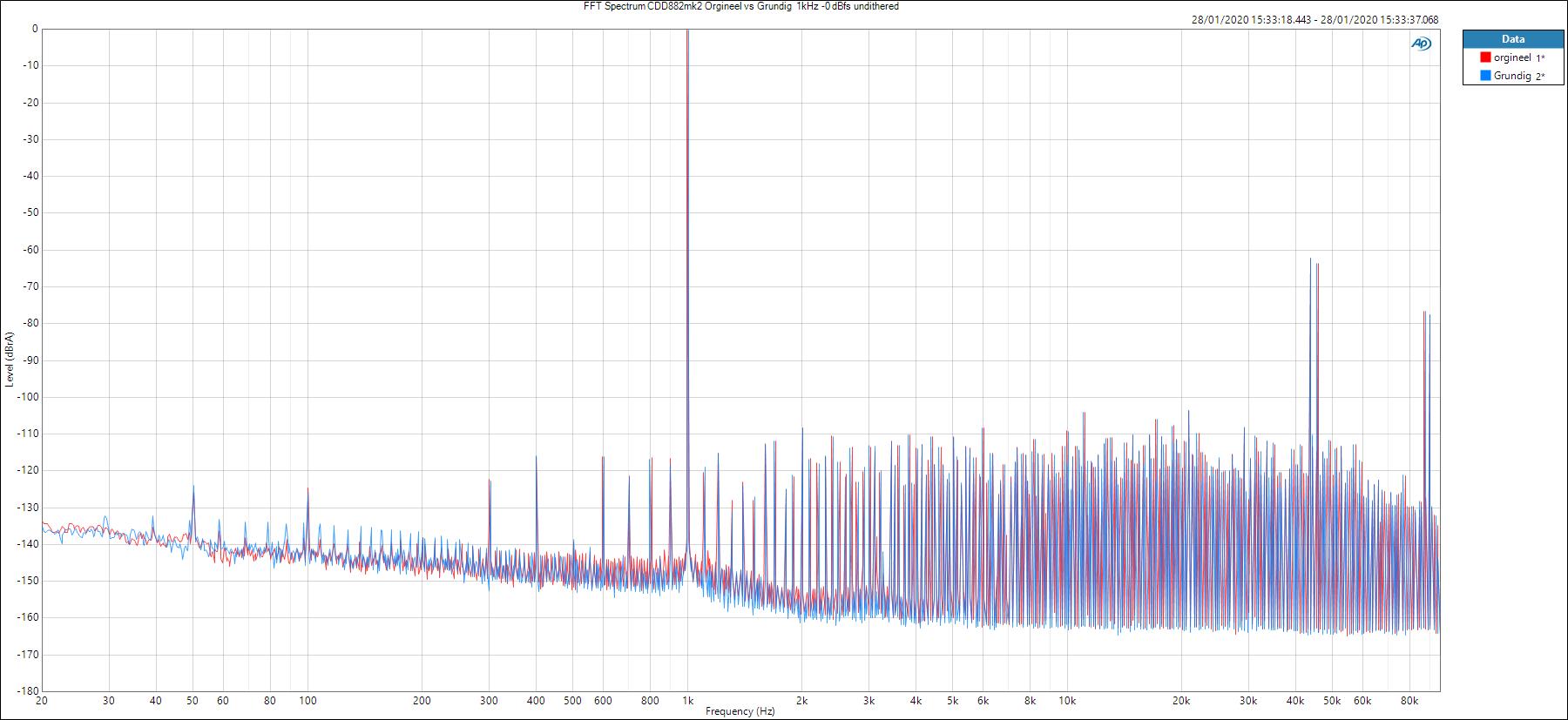Click the 10k tick label on frequency axis

pyautogui.click(x=1067, y=700)
